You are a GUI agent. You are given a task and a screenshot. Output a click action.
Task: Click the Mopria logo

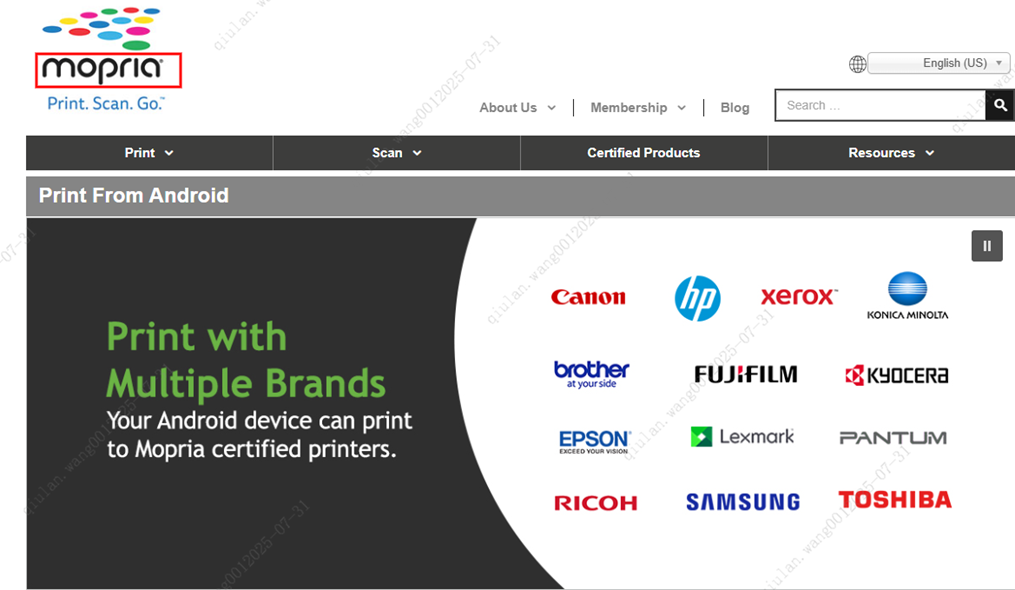point(103,61)
